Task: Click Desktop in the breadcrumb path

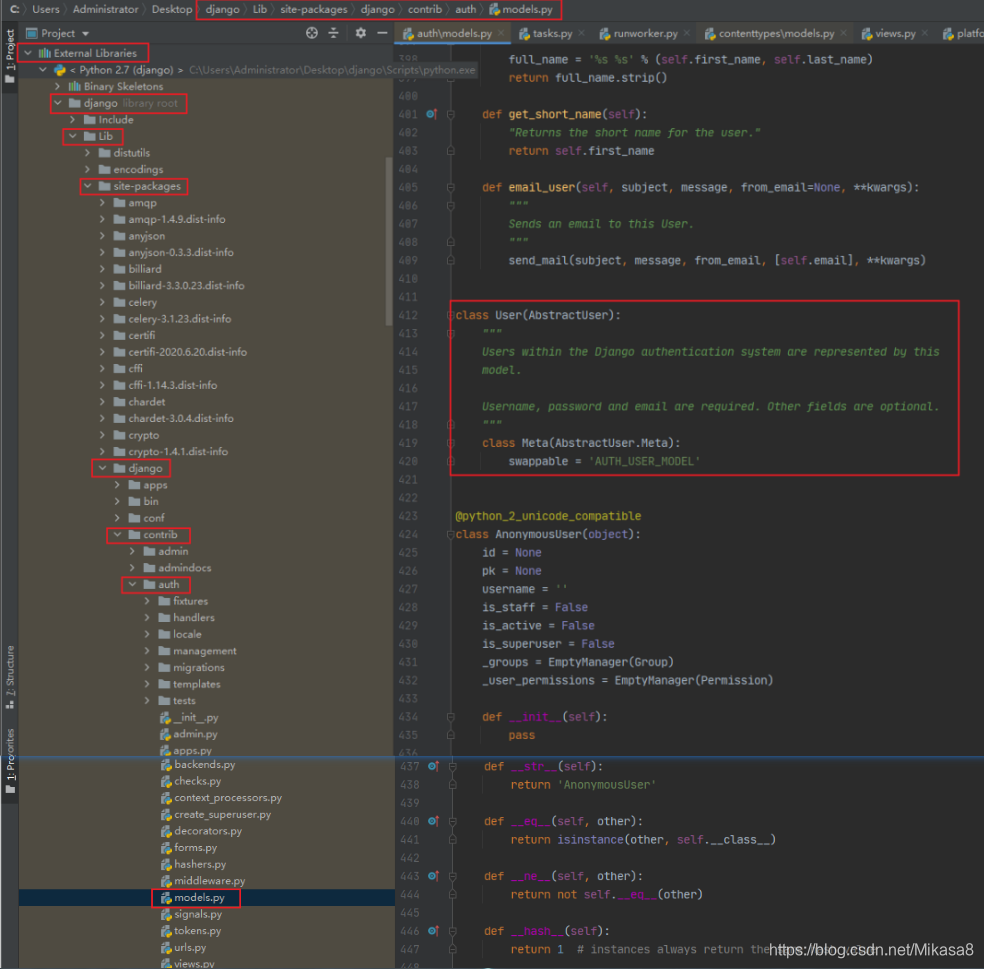Action: pyautogui.click(x=172, y=9)
